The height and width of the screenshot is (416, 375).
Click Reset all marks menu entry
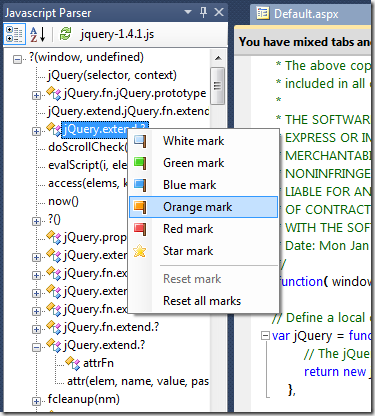[x=203, y=301]
